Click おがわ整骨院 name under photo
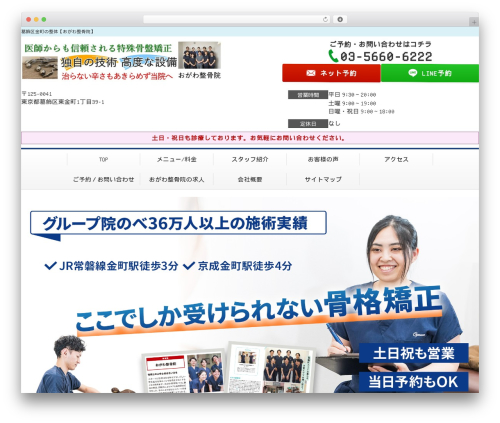 [x=199, y=75]
